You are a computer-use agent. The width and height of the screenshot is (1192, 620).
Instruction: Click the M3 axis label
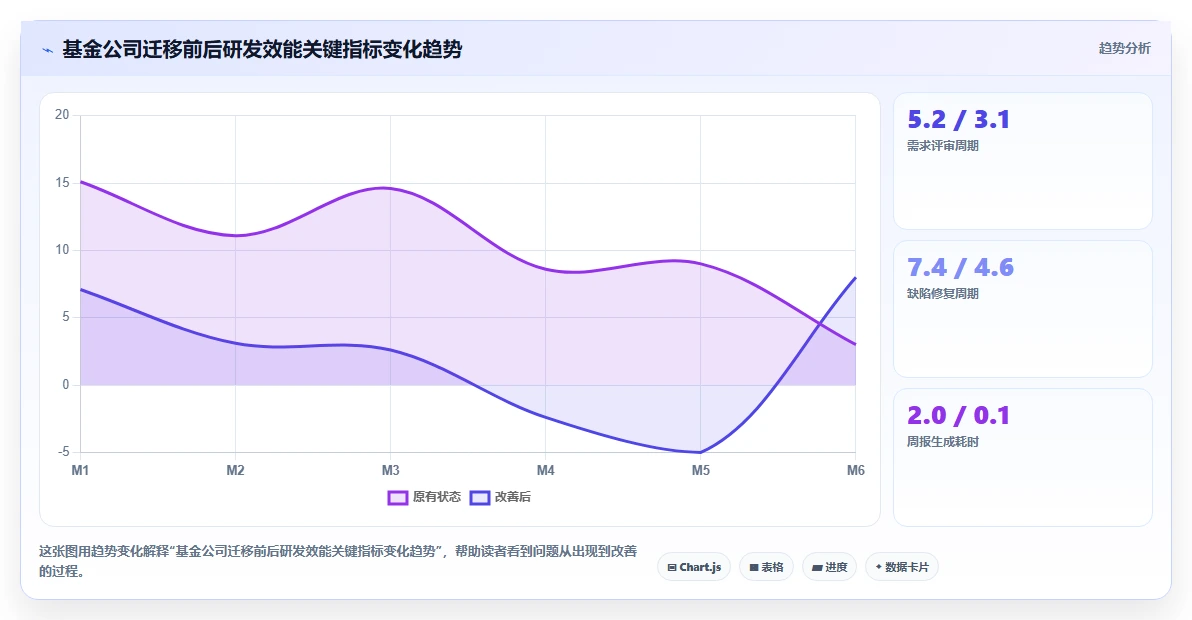pyautogui.click(x=390, y=470)
